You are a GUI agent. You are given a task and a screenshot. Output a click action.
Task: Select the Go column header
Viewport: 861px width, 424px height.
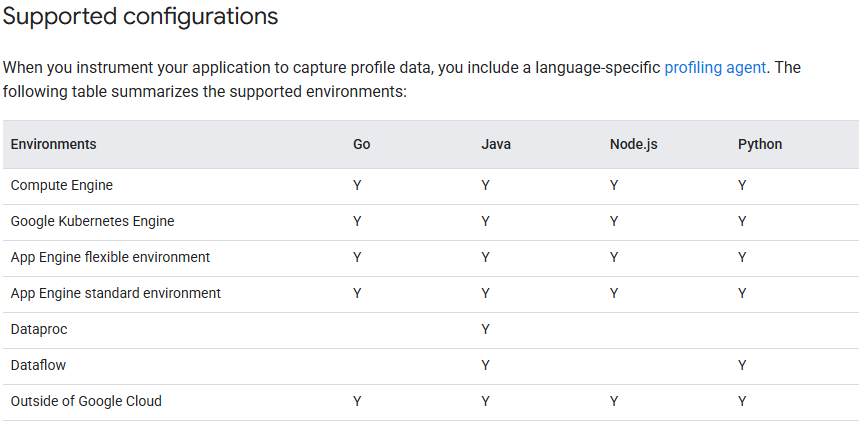pos(362,144)
